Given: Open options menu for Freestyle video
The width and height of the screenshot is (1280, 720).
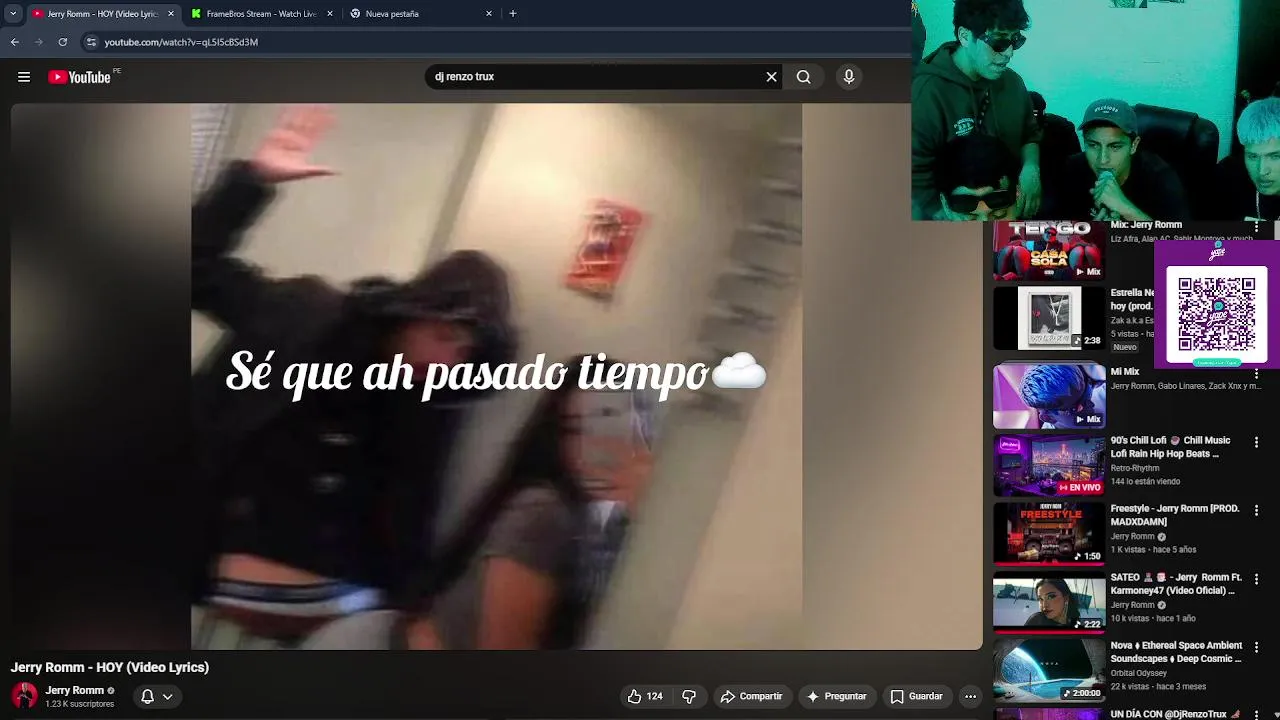Looking at the screenshot, I should click(x=1257, y=510).
